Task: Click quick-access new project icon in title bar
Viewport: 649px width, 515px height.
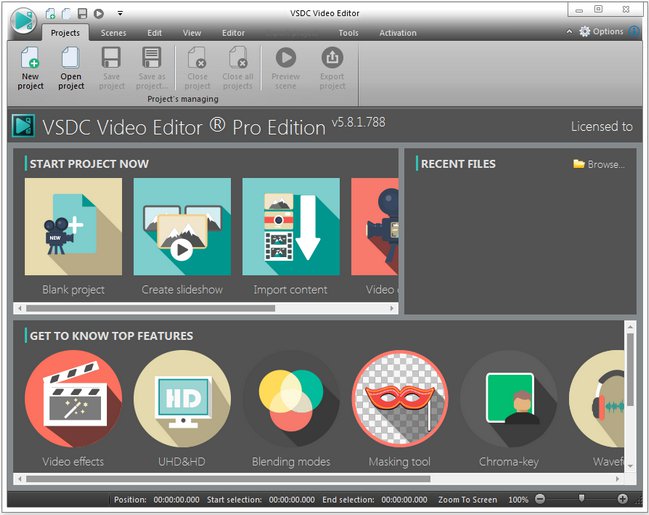Action: [x=50, y=14]
